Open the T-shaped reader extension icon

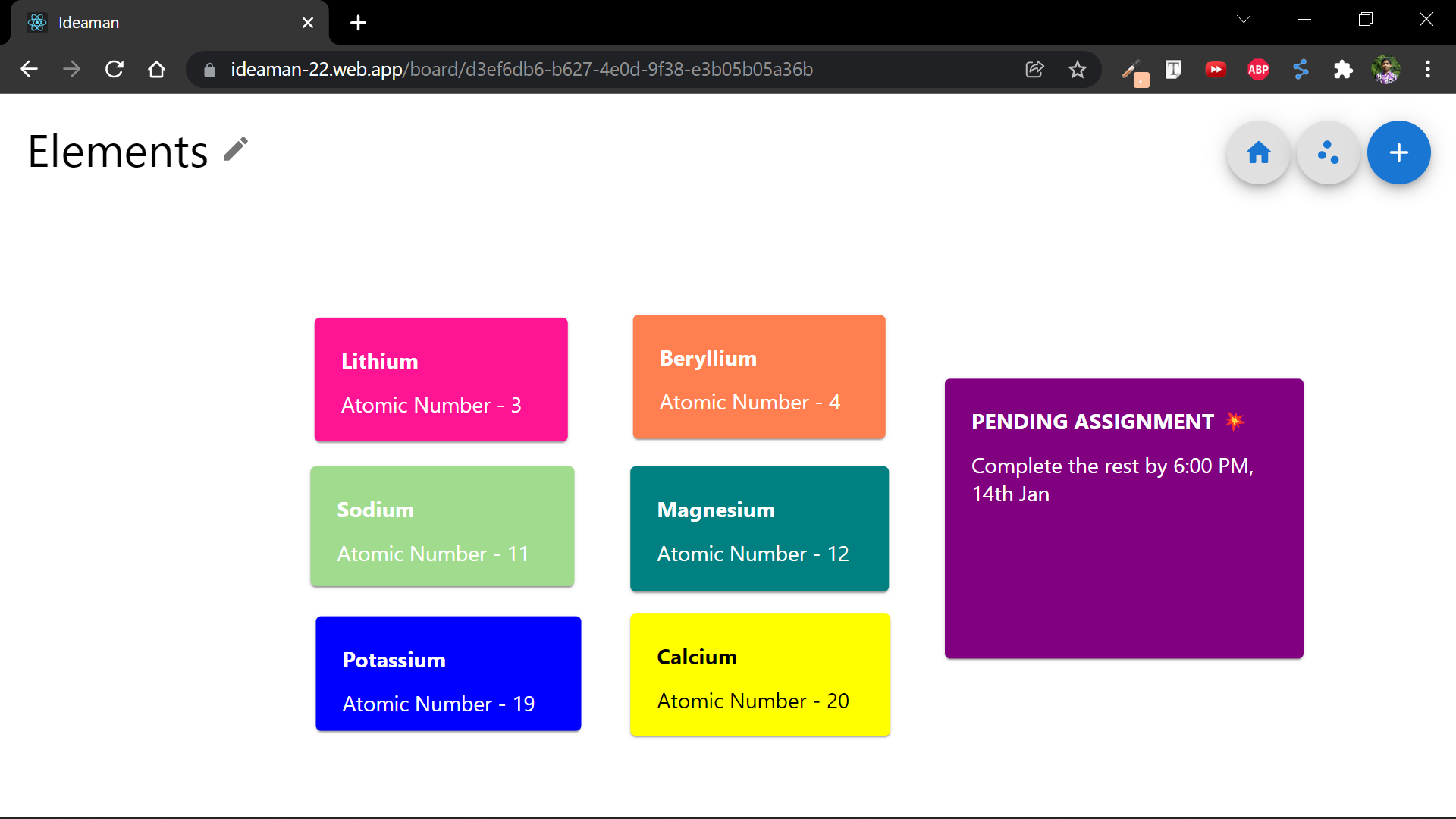1173,69
